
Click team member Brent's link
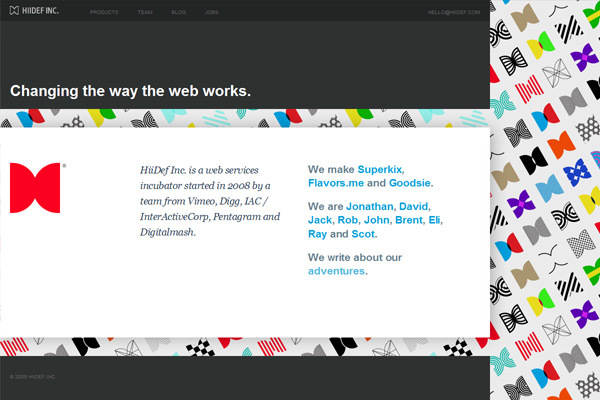(409, 220)
